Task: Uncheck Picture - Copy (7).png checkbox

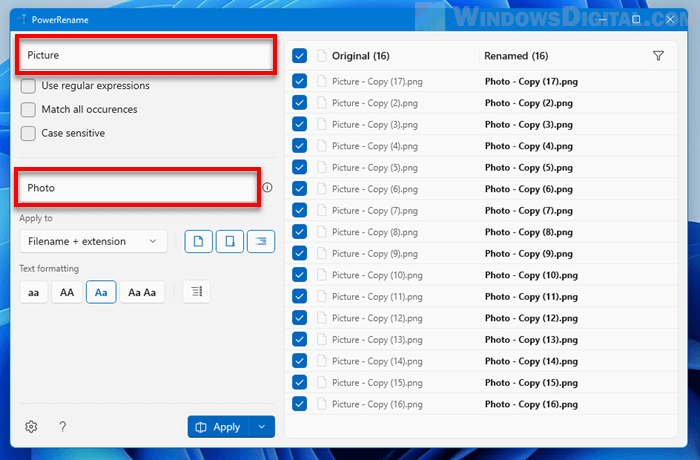Action: pyautogui.click(x=300, y=210)
